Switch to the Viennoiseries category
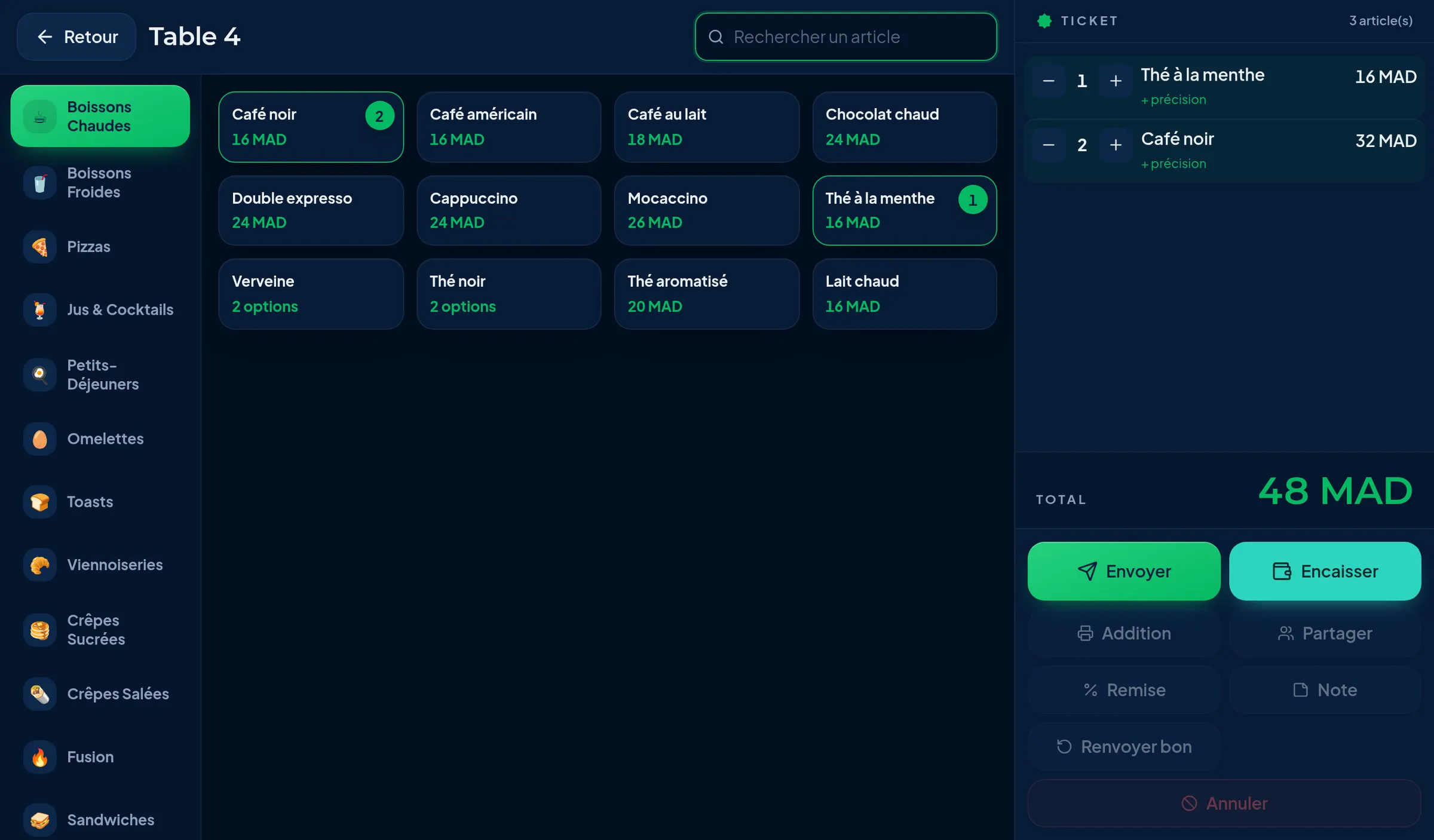Image resolution: width=1434 pixels, height=840 pixels. point(100,565)
